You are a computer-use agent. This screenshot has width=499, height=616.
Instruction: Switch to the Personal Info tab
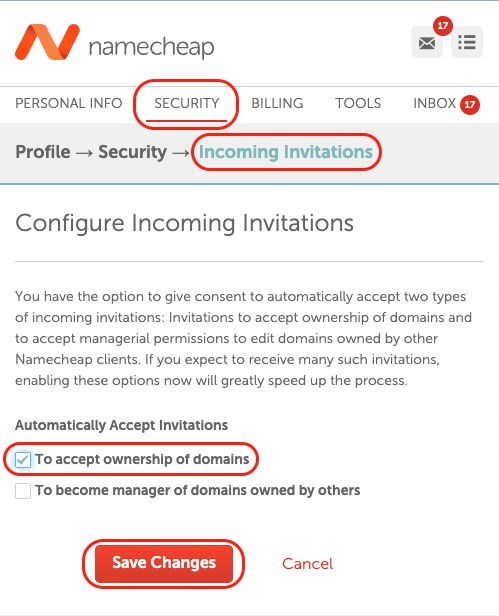tap(69, 103)
